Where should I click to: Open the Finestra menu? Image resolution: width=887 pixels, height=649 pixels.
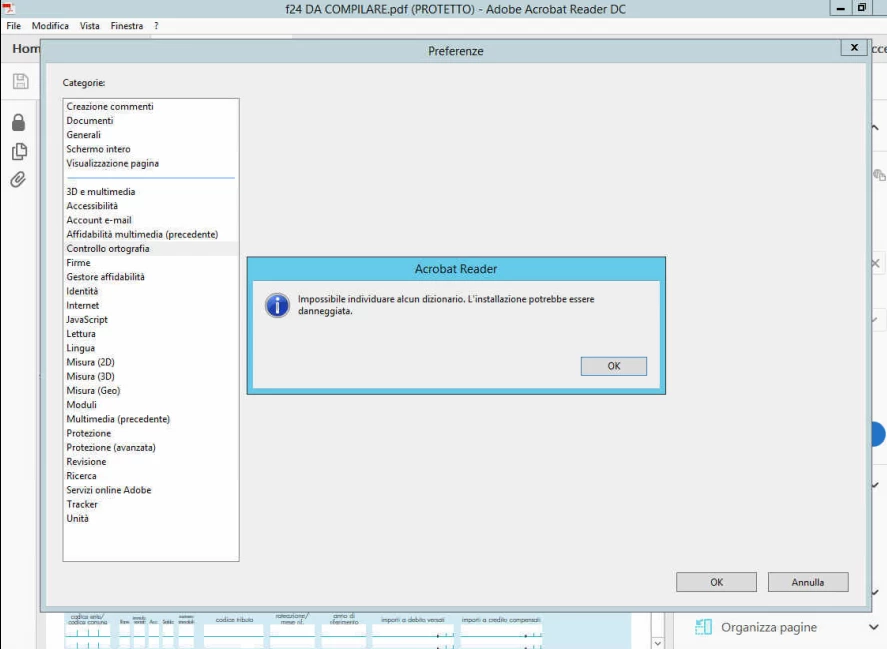pos(127,26)
